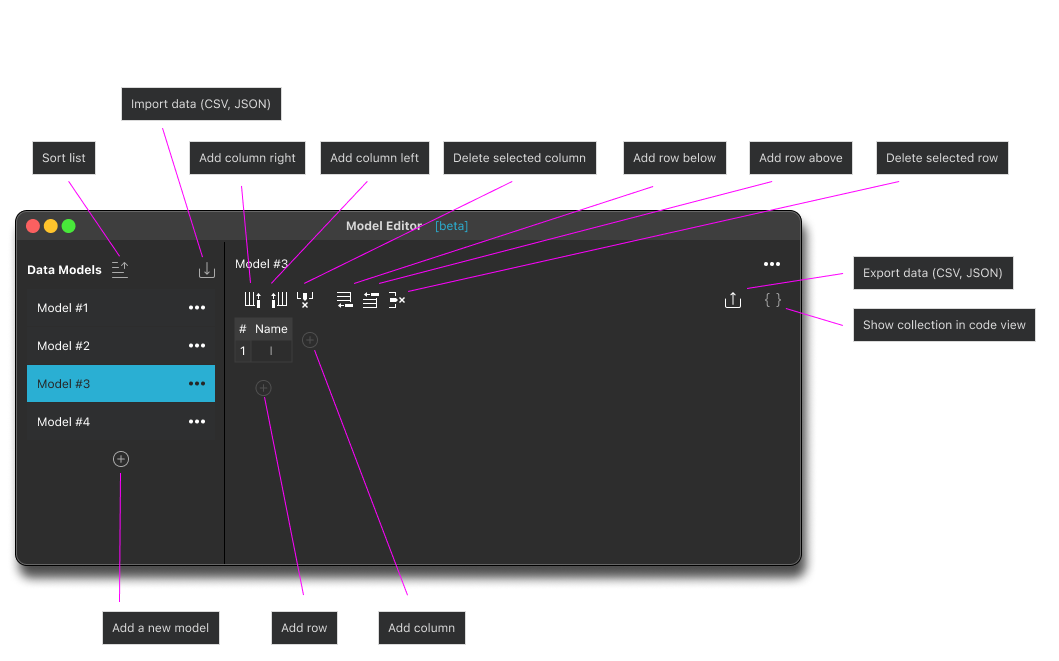This screenshot has width=1059, height=661.
Task: Click the Model #3 title in the editor header
Action: [x=261, y=264]
